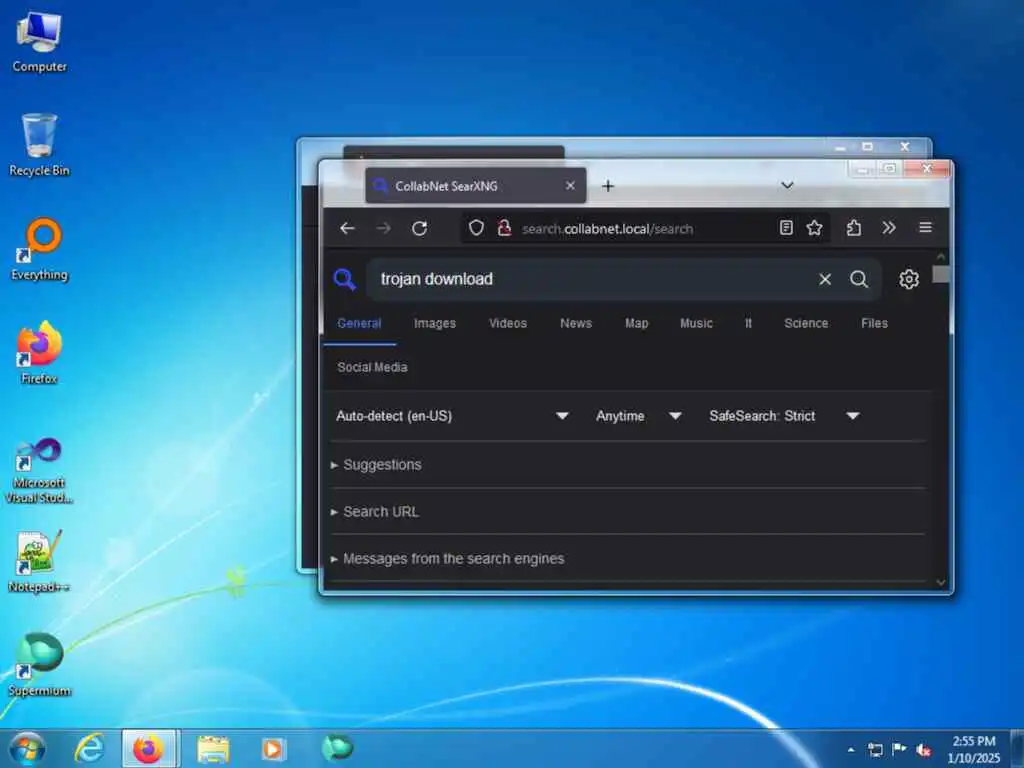Screen dimensions: 1024x768
Task: Open the Firefox extensions puzzle icon
Action: [x=854, y=227]
